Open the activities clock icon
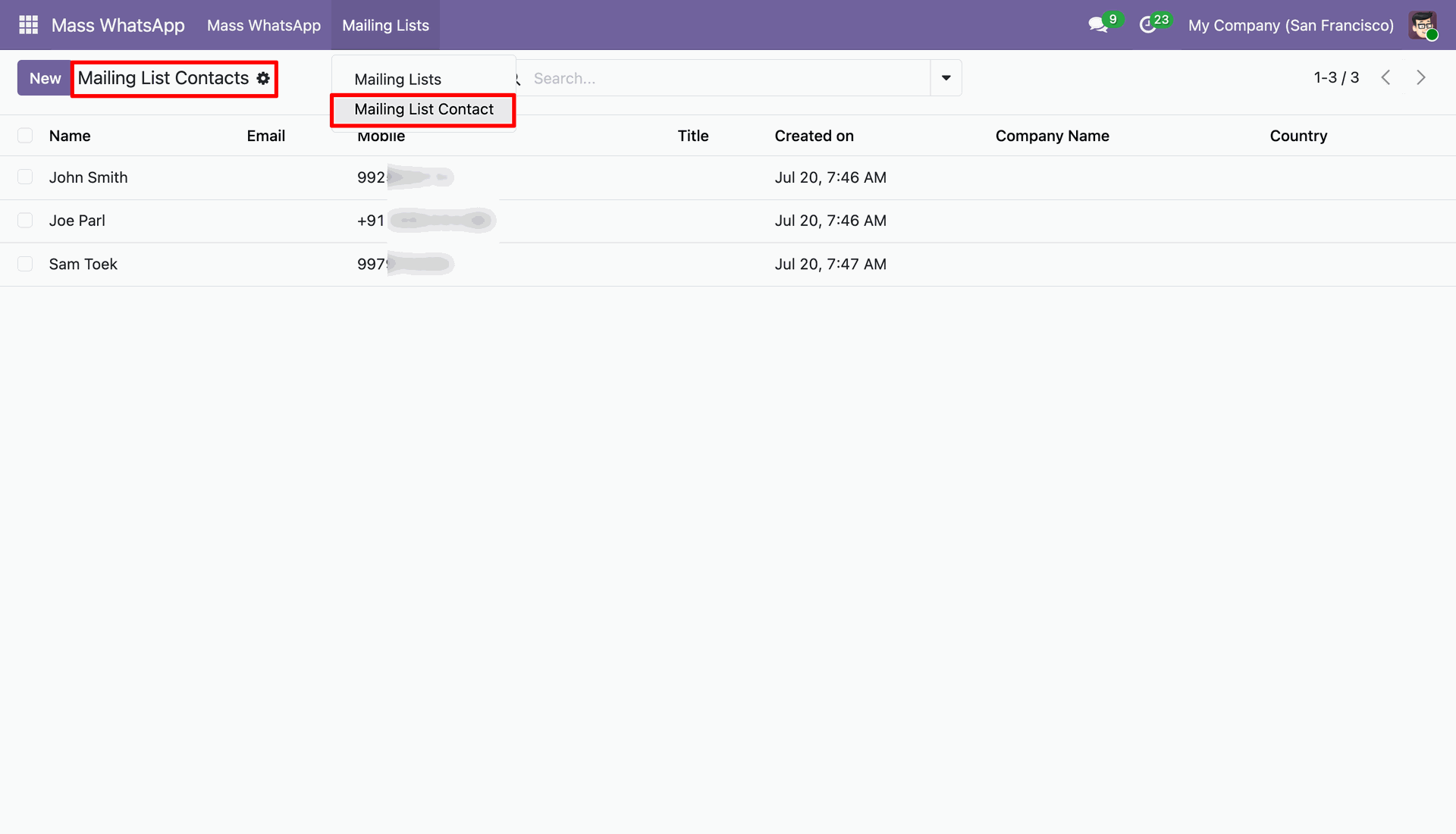 point(1147,25)
